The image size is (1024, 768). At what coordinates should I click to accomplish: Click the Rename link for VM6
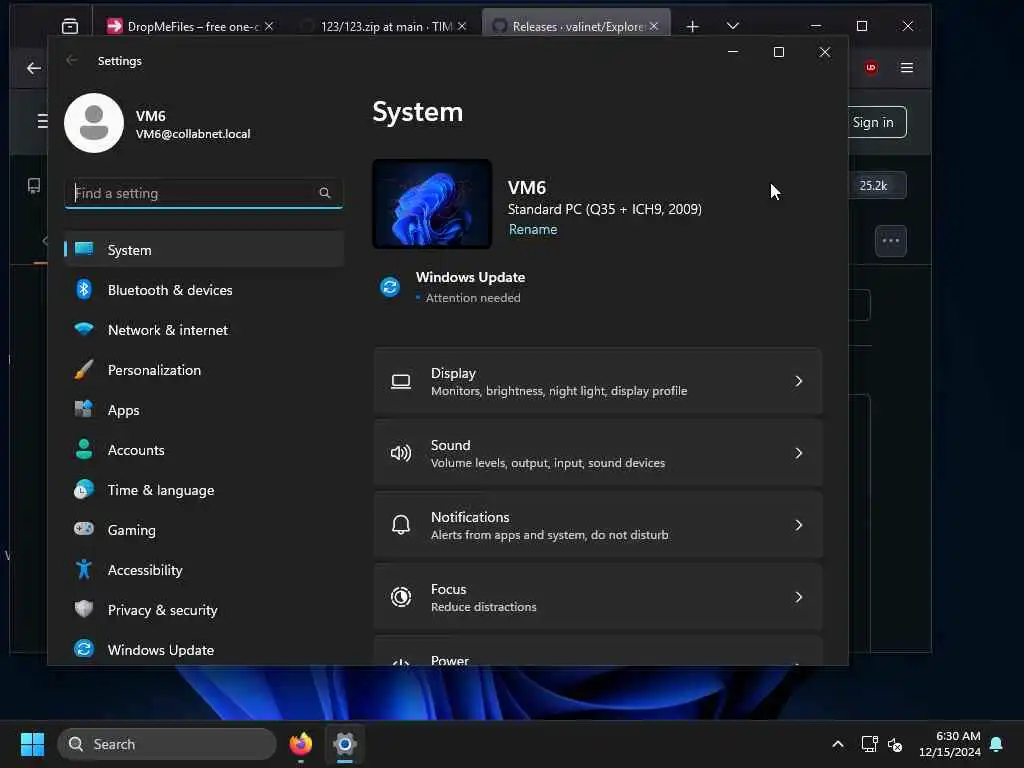533,229
